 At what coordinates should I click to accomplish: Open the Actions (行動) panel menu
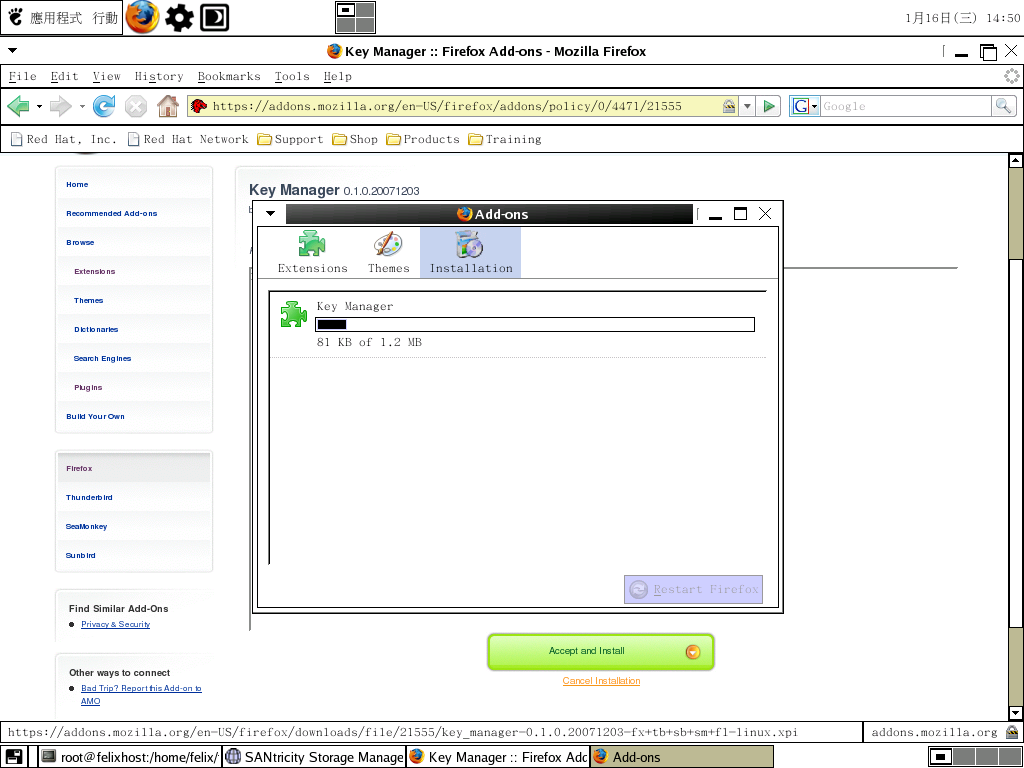104,18
